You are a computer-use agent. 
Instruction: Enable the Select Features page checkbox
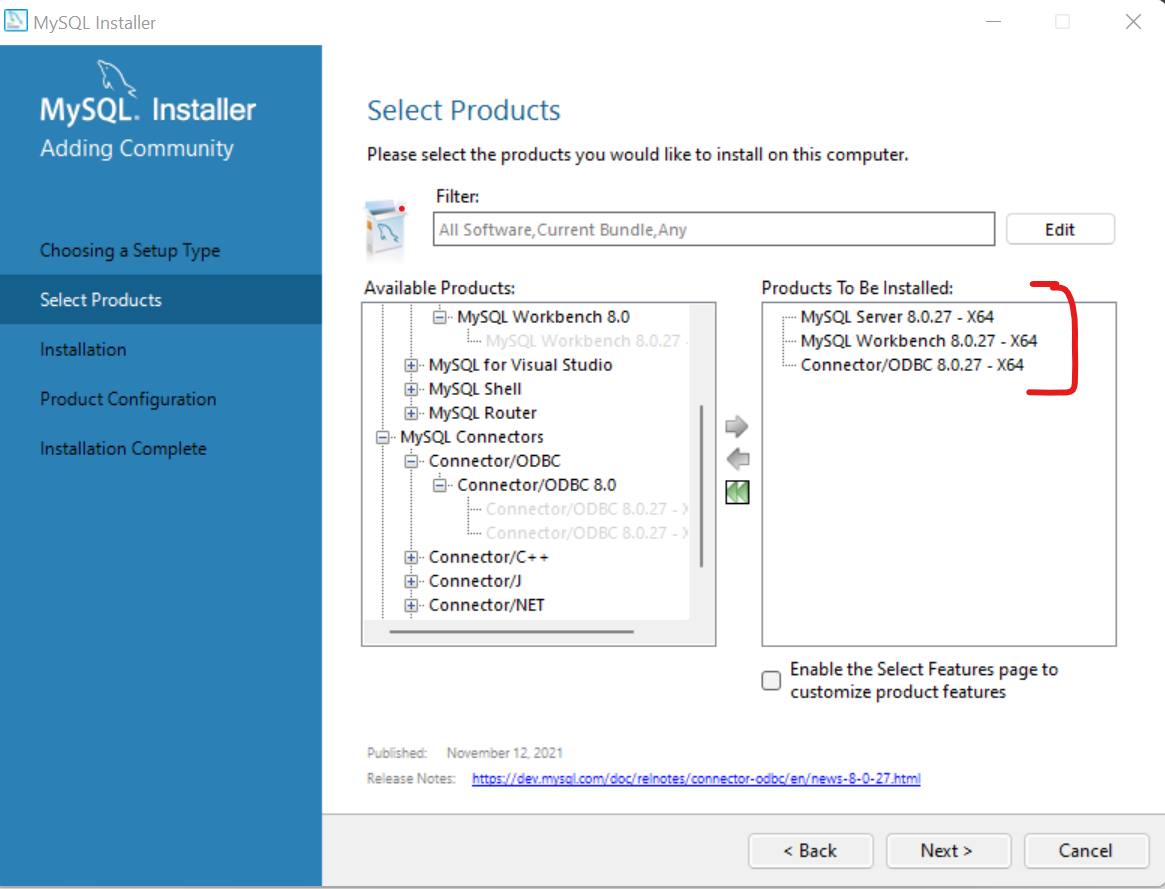[x=771, y=680]
